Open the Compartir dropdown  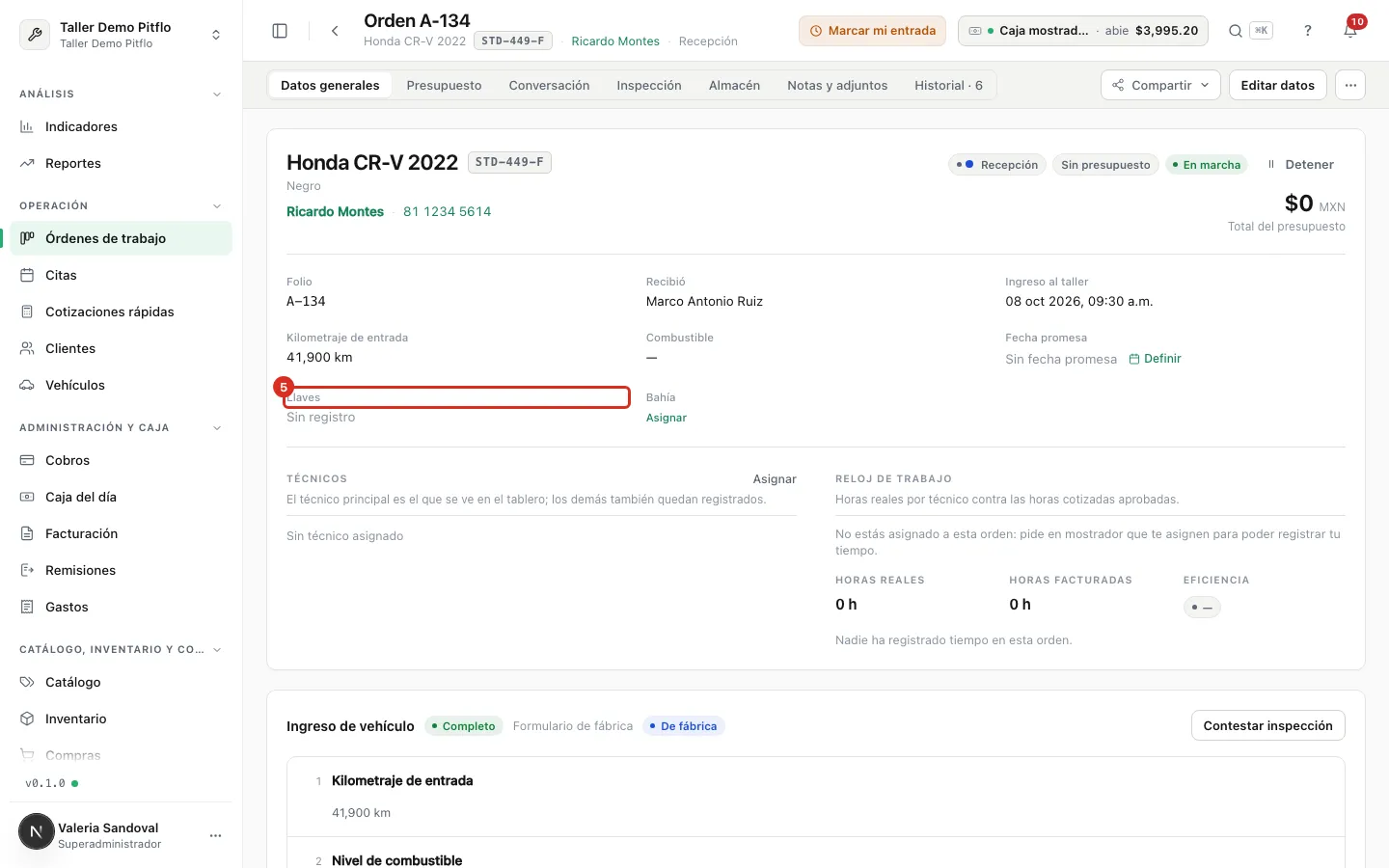coord(1160,85)
